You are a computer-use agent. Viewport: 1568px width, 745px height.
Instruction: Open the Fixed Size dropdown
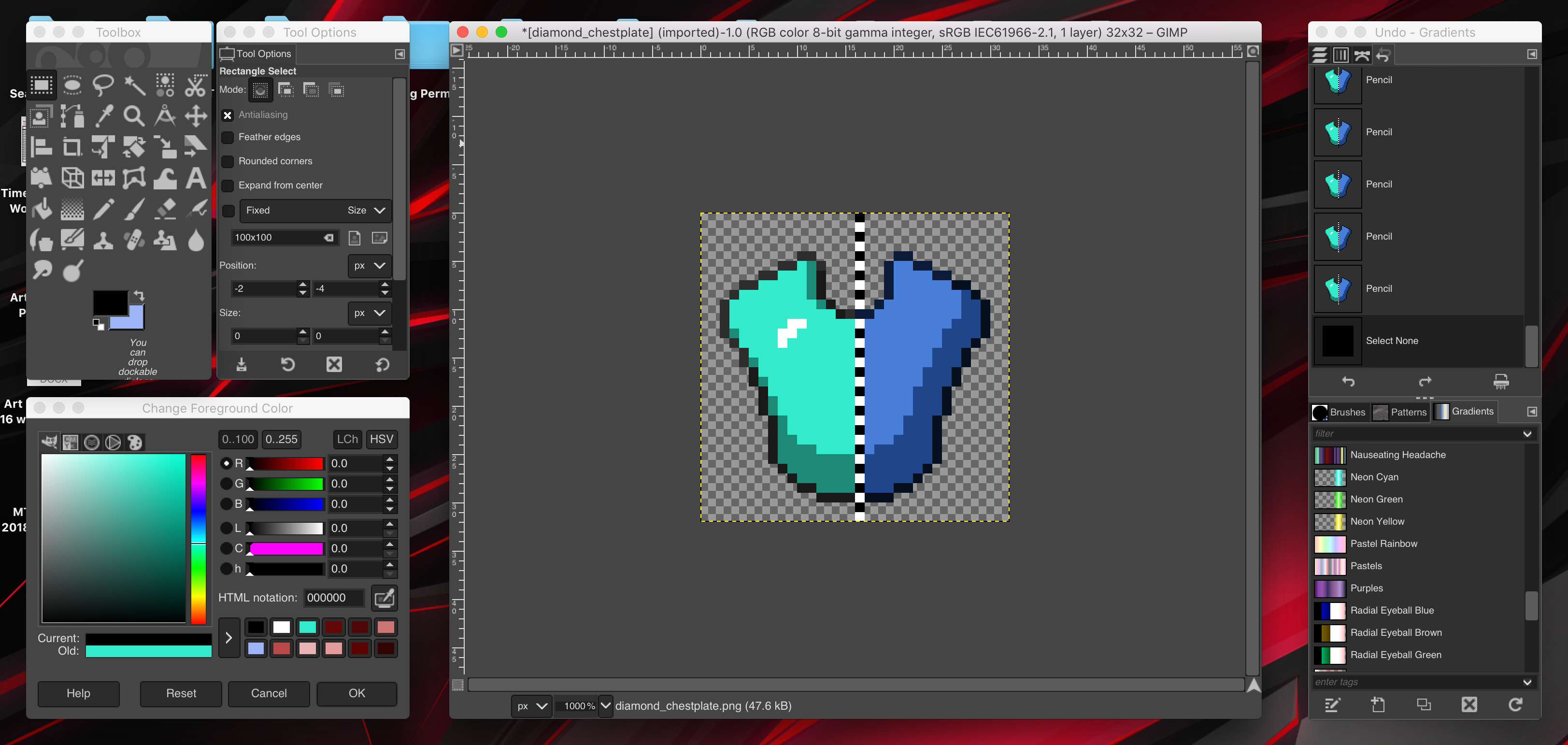[x=315, y=211]
